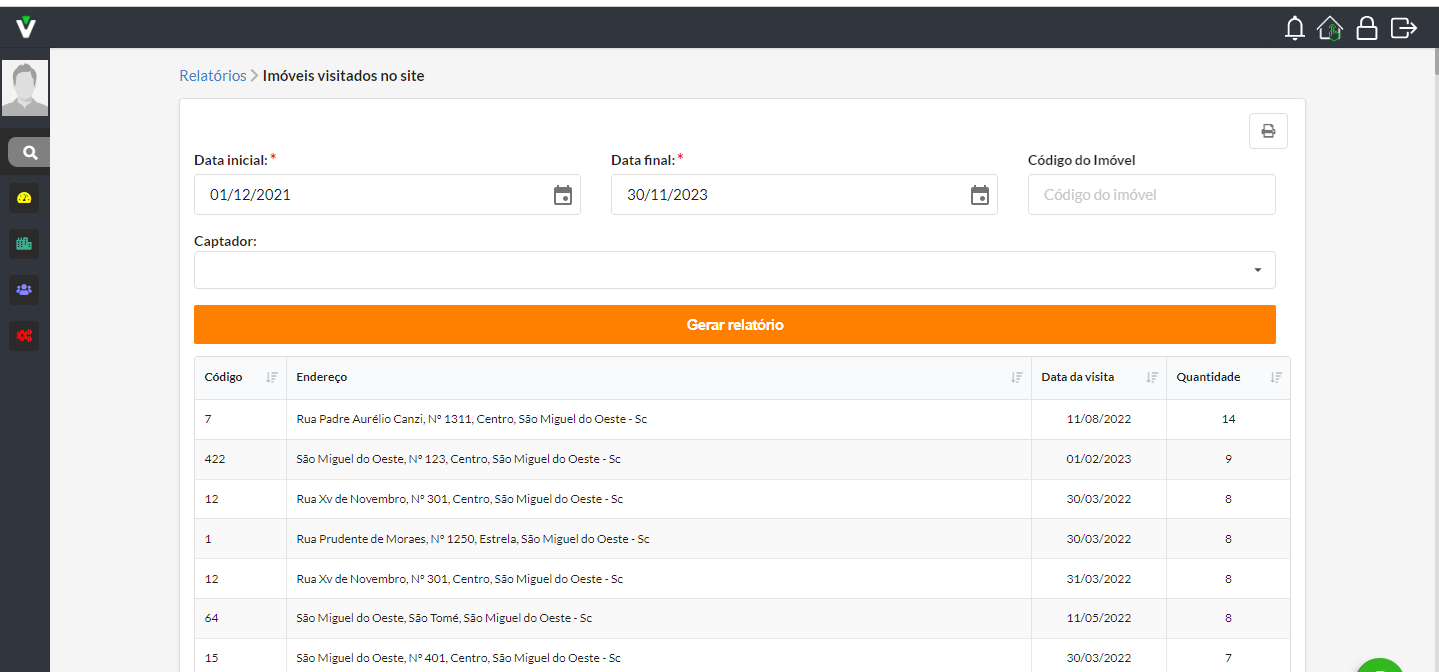
Task: Open the purple people group icon
Action: click(25, 290)
